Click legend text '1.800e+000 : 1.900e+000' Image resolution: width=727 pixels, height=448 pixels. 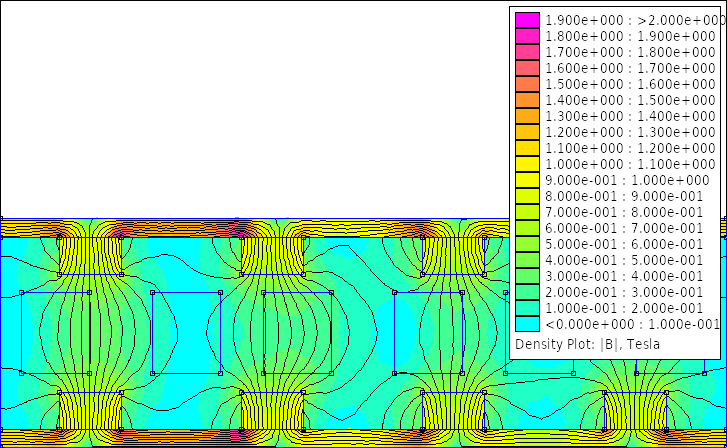point(631,36)
